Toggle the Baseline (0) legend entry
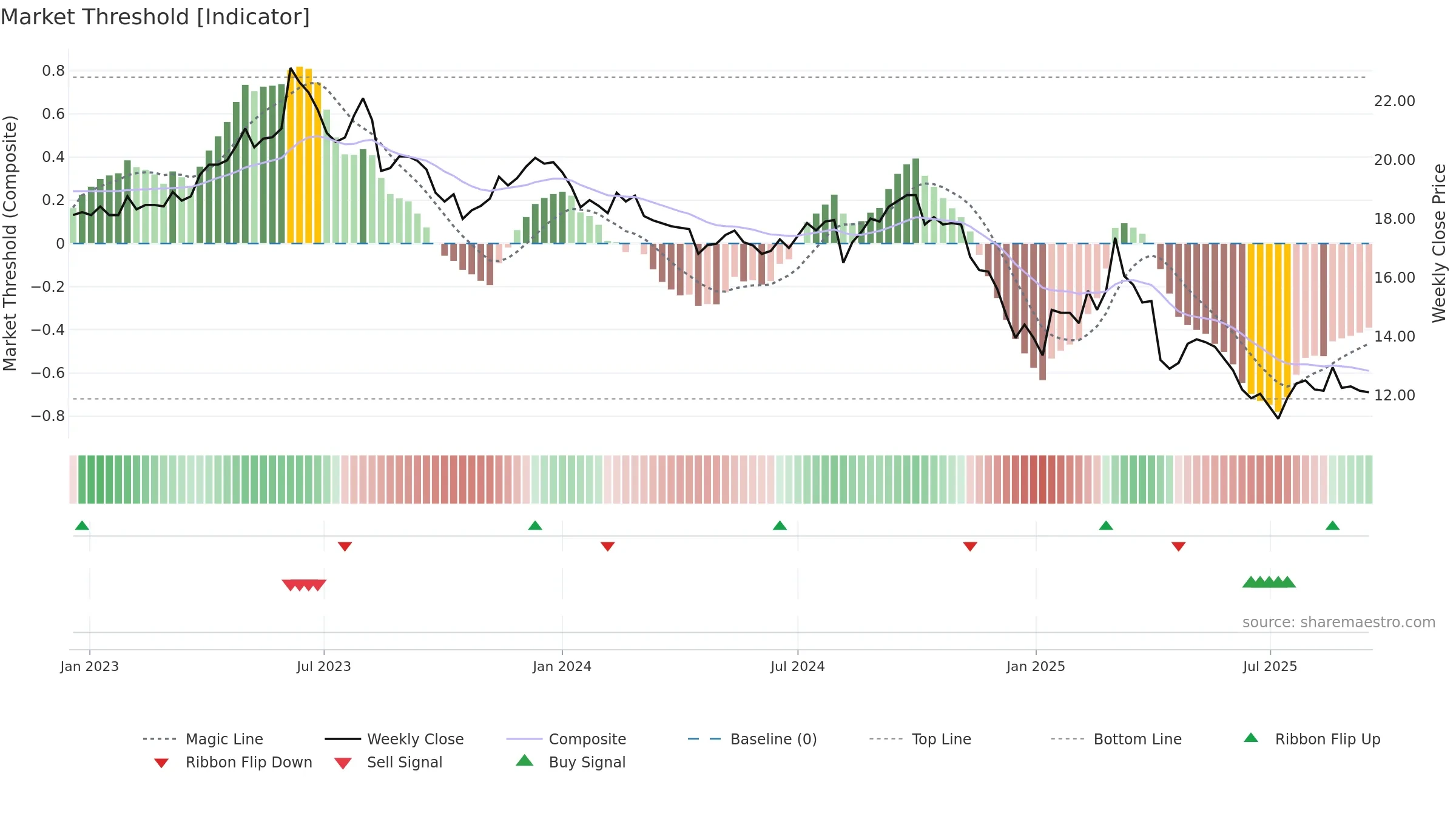The height and width of the screenshot is (819, 1456). [x=752, y=739]
